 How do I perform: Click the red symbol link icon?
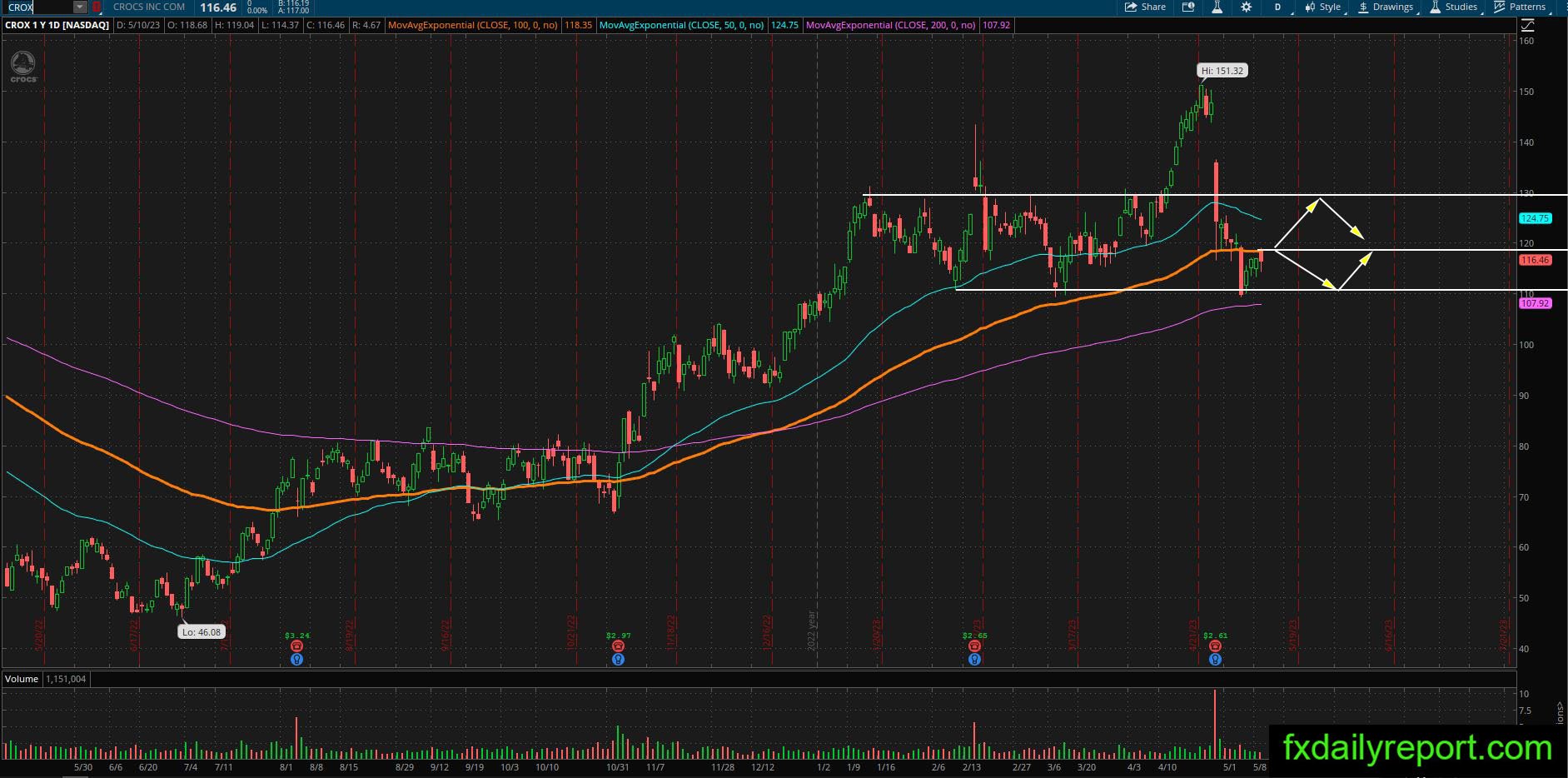pyautogui.click(x=97, y=7)
